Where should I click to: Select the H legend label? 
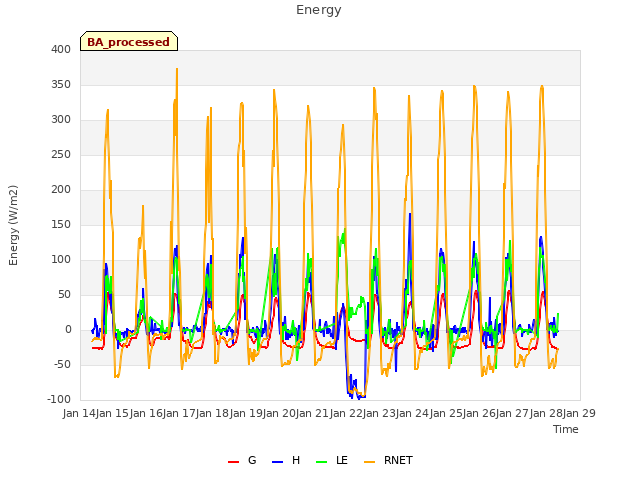click(296, 460)
